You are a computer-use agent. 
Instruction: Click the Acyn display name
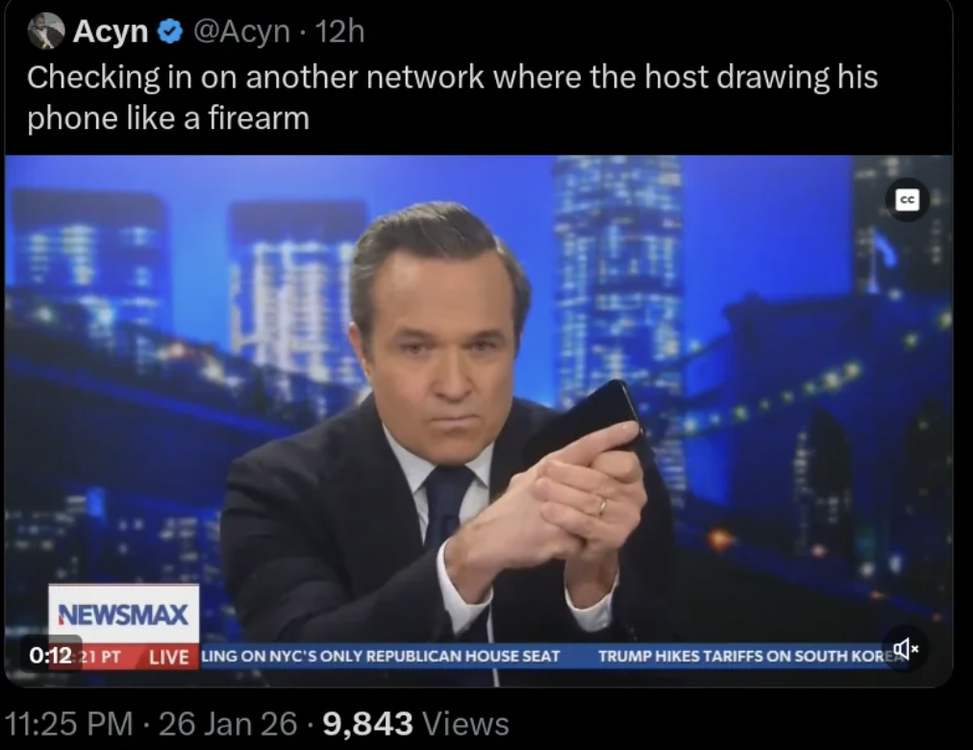pos(110,31)
